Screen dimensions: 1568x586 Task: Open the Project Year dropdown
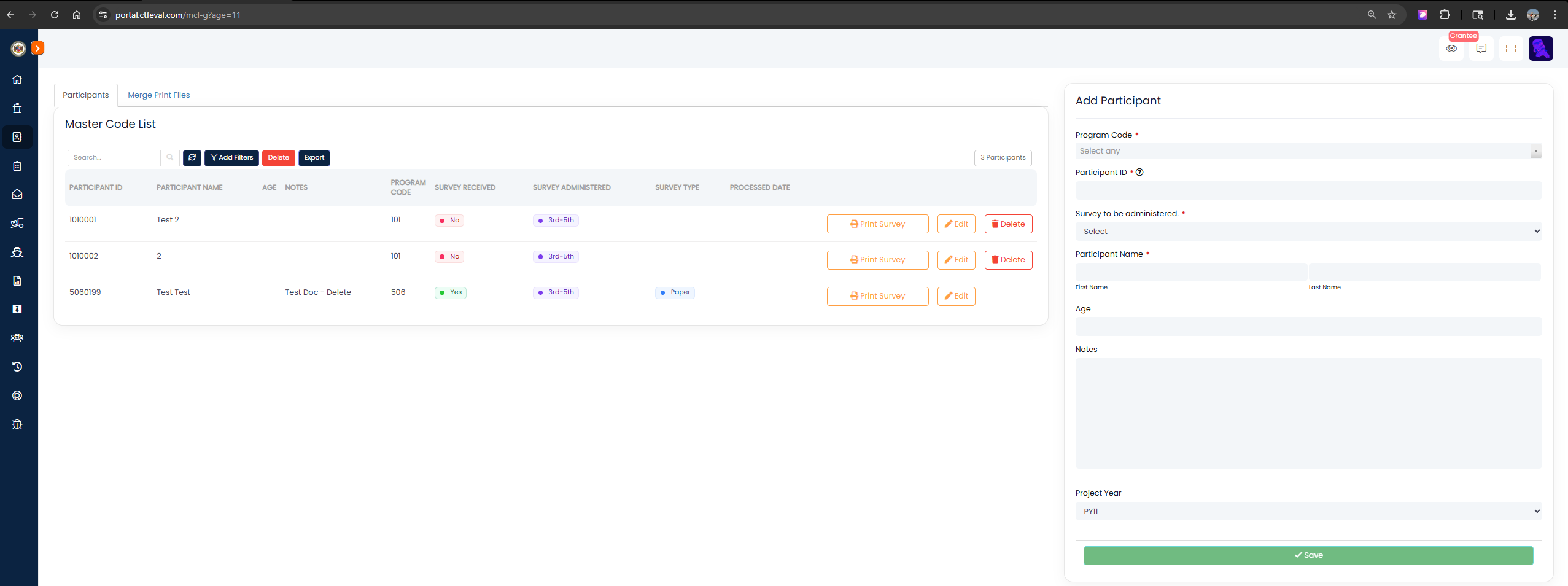pos(1308,511)
